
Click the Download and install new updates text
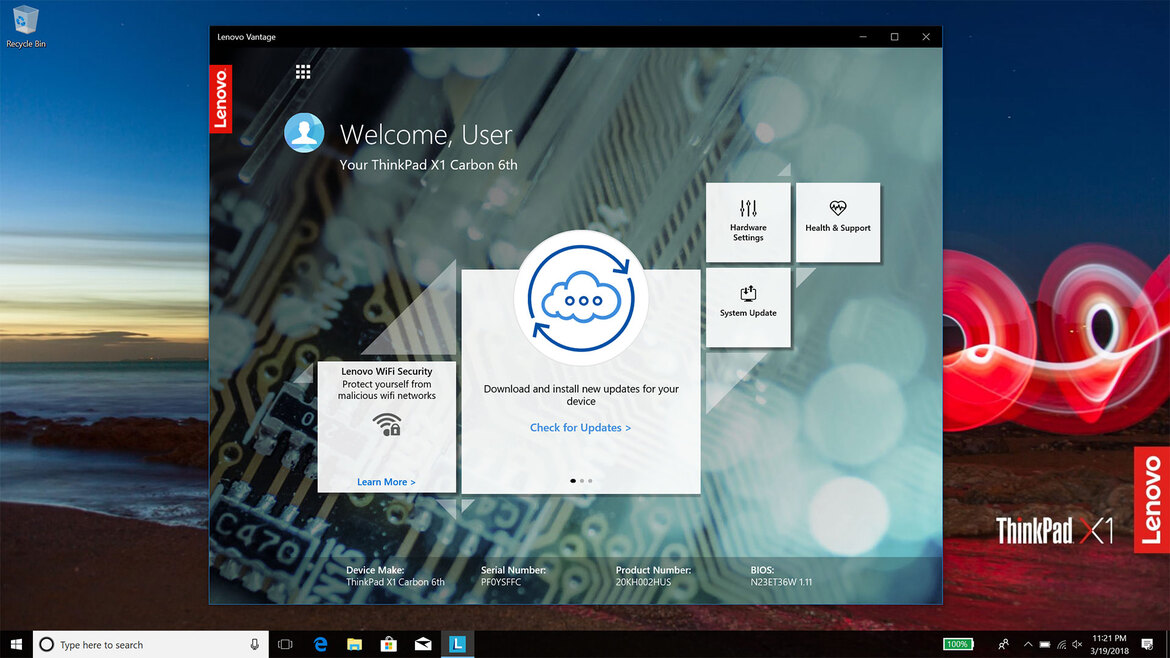tap(581, 395)
